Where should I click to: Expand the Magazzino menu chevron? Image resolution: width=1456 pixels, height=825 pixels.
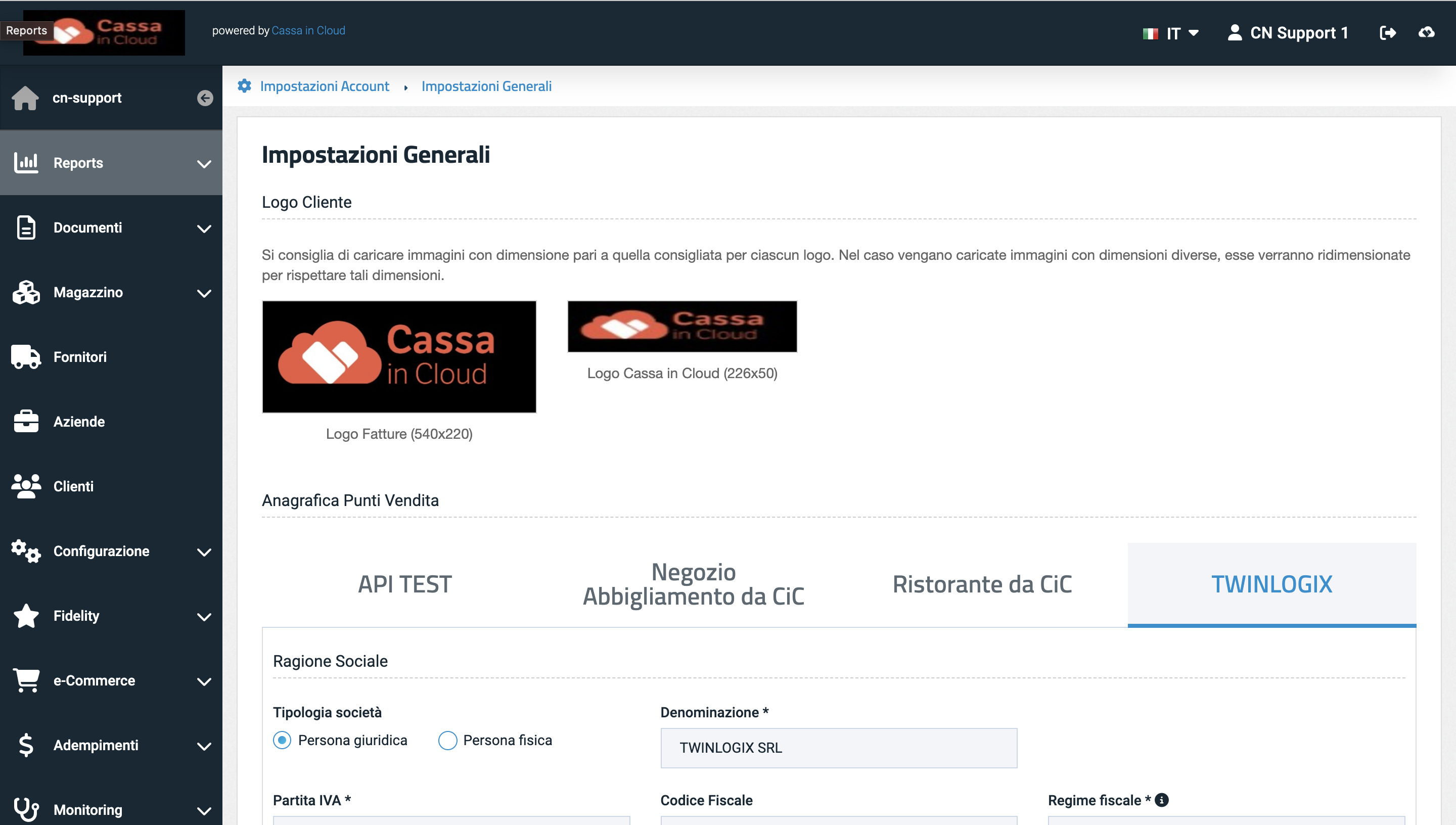tap(204, 293)
